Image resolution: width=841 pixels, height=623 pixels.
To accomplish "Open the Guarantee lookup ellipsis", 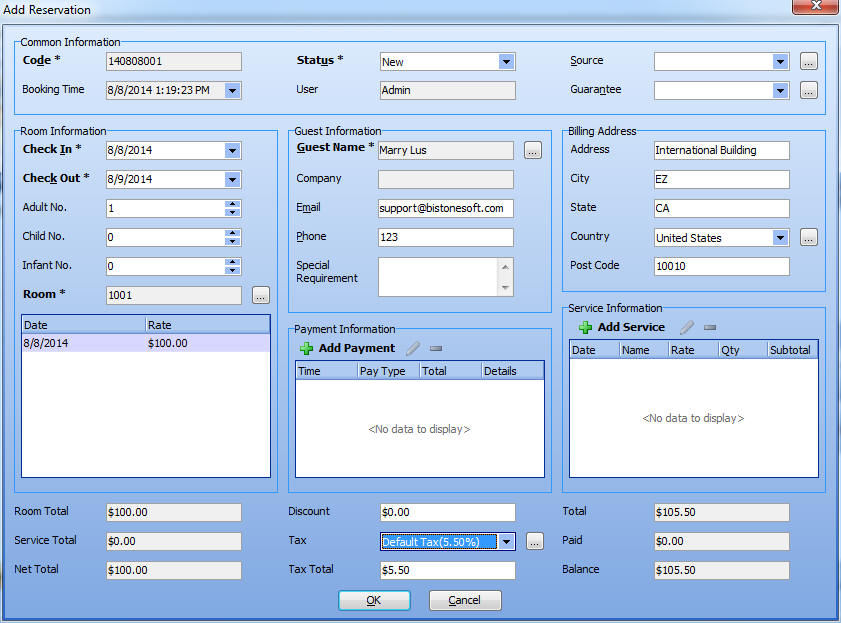I will point(808,90).
